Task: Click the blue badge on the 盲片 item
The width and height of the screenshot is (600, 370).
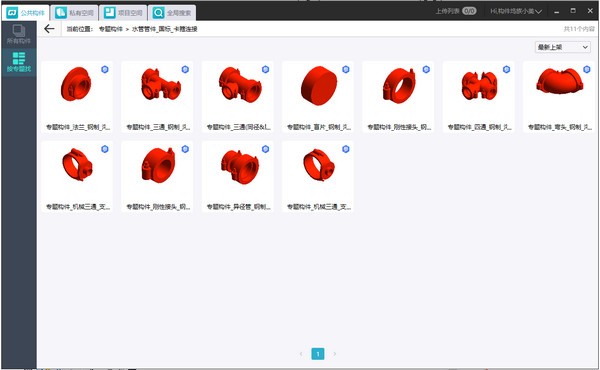Action: pos(346,69)
